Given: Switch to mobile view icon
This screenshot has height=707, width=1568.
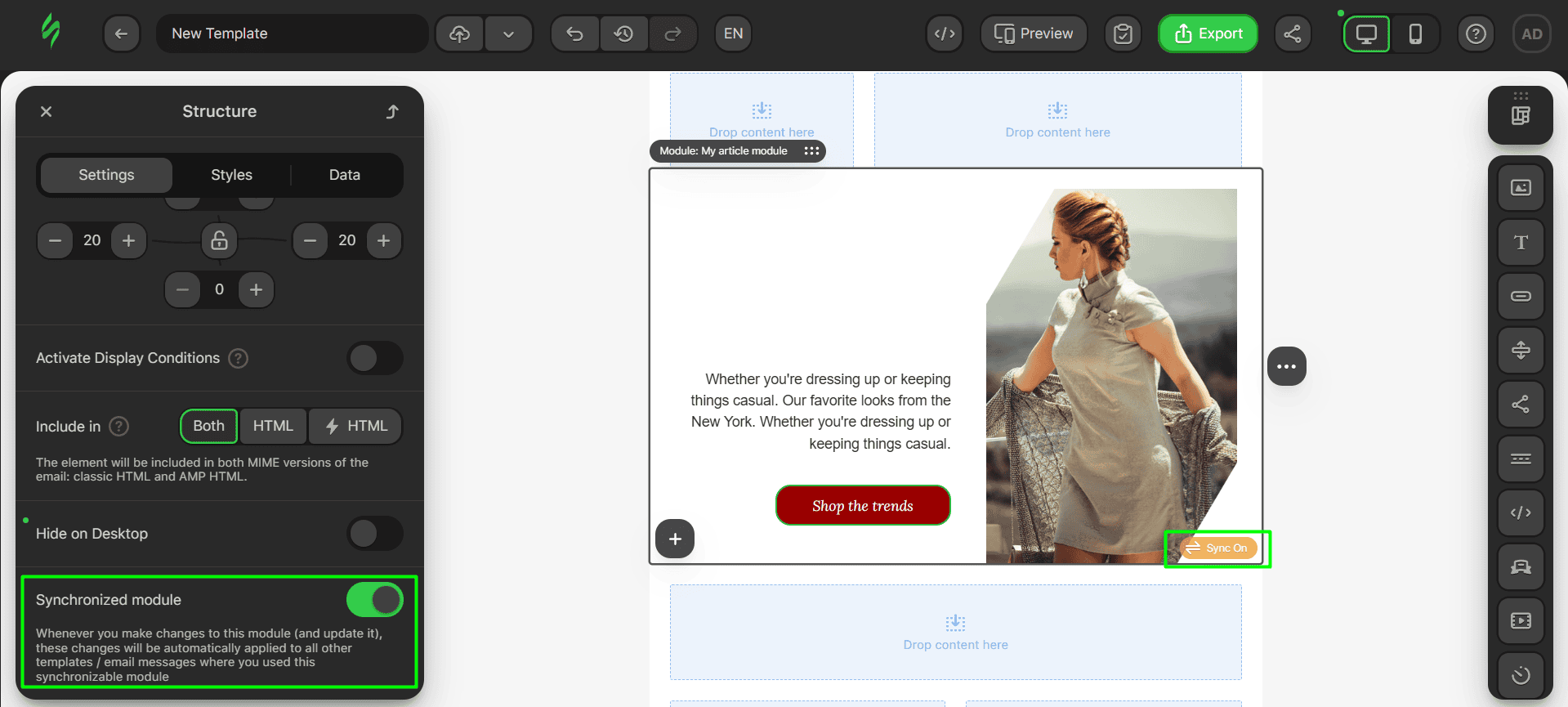Looking at the screenshot, I should coord(1415,34).
